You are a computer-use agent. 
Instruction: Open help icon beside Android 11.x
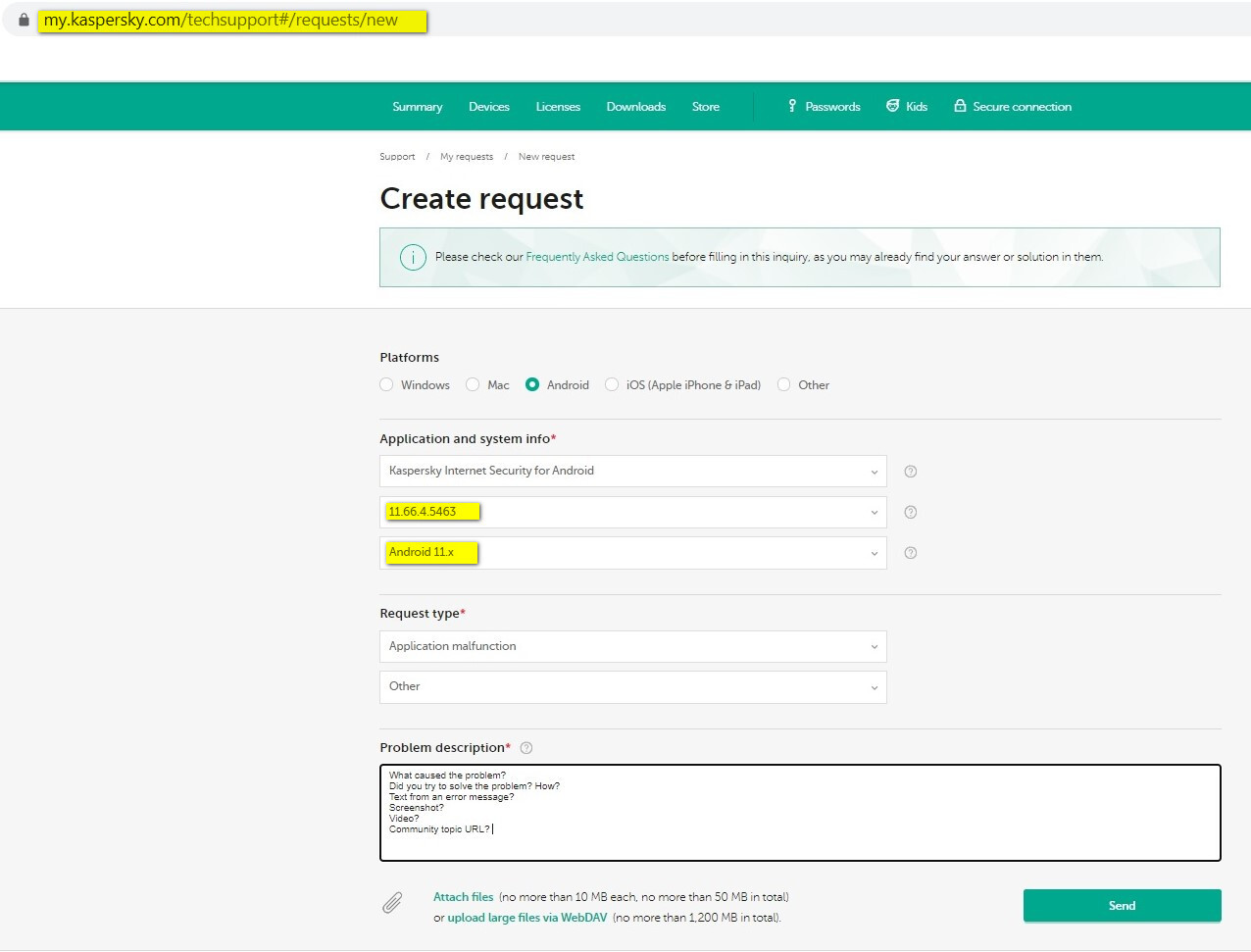(910, 553)
